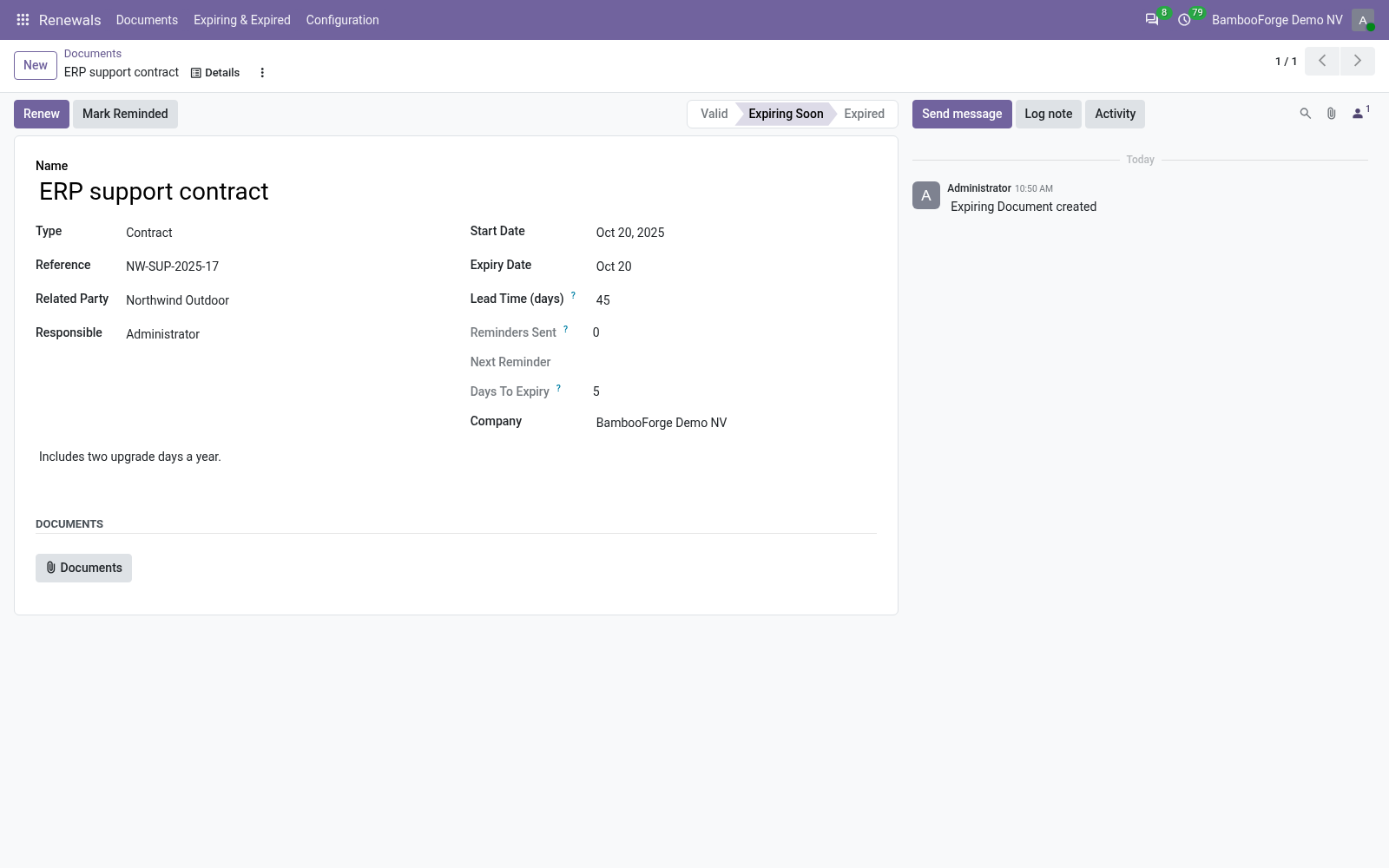Open the activities clock icon
Image resolution: width=1389 pixels, height=868 pixels.
point(1184,20)
